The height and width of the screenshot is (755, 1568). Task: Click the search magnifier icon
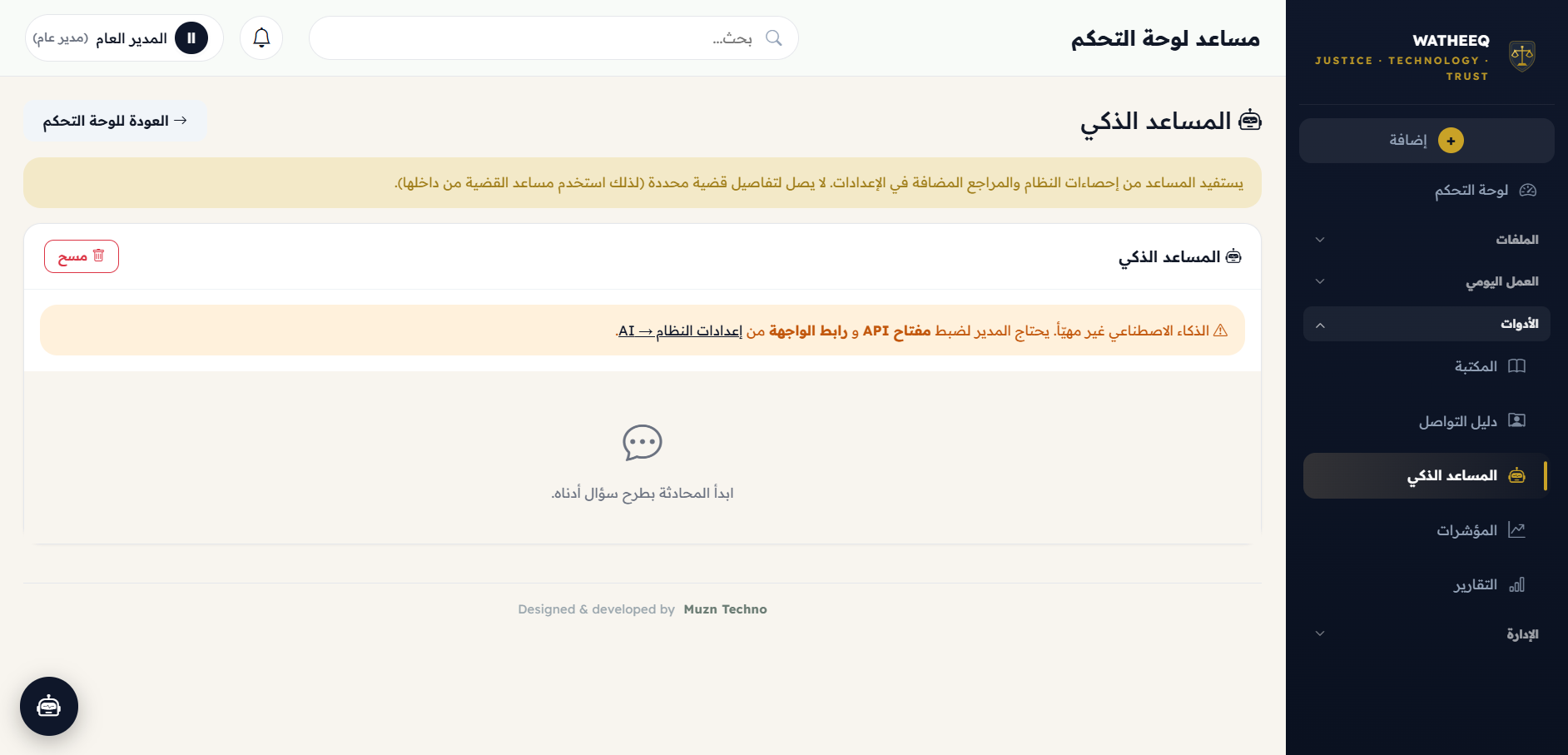(x=773, y=38)
